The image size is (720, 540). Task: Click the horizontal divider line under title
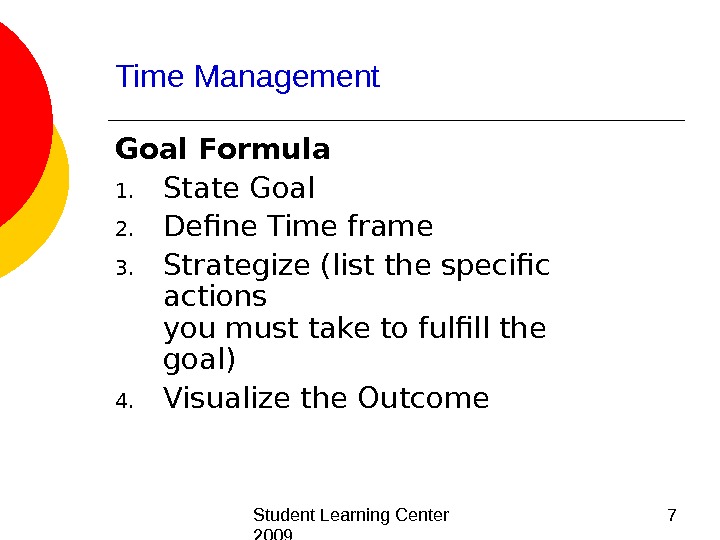click(x=400, y=121)
